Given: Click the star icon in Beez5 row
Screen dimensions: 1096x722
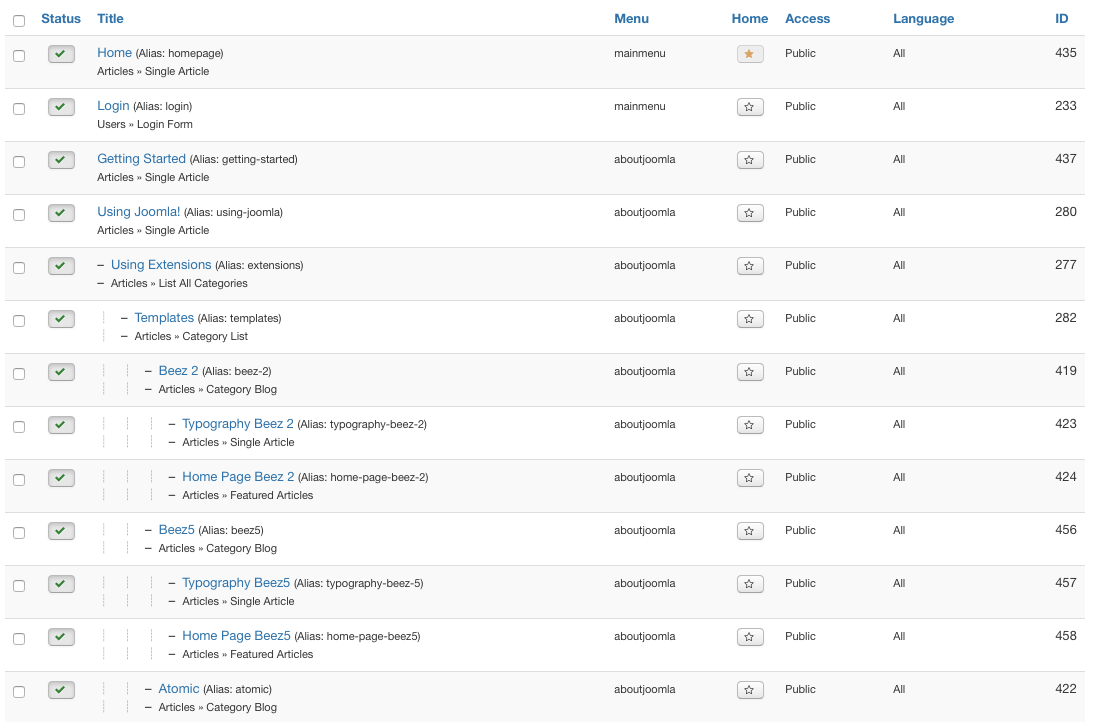Looking at the screenshot, I should pos(749,531).
